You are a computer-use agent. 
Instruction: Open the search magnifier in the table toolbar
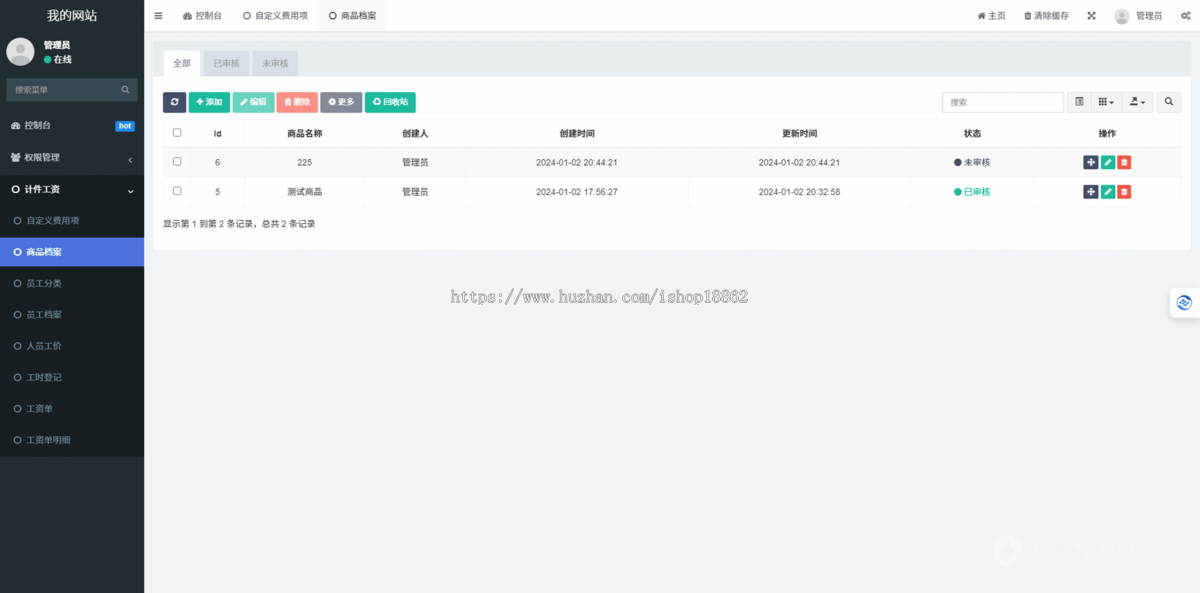(1168, 102)
